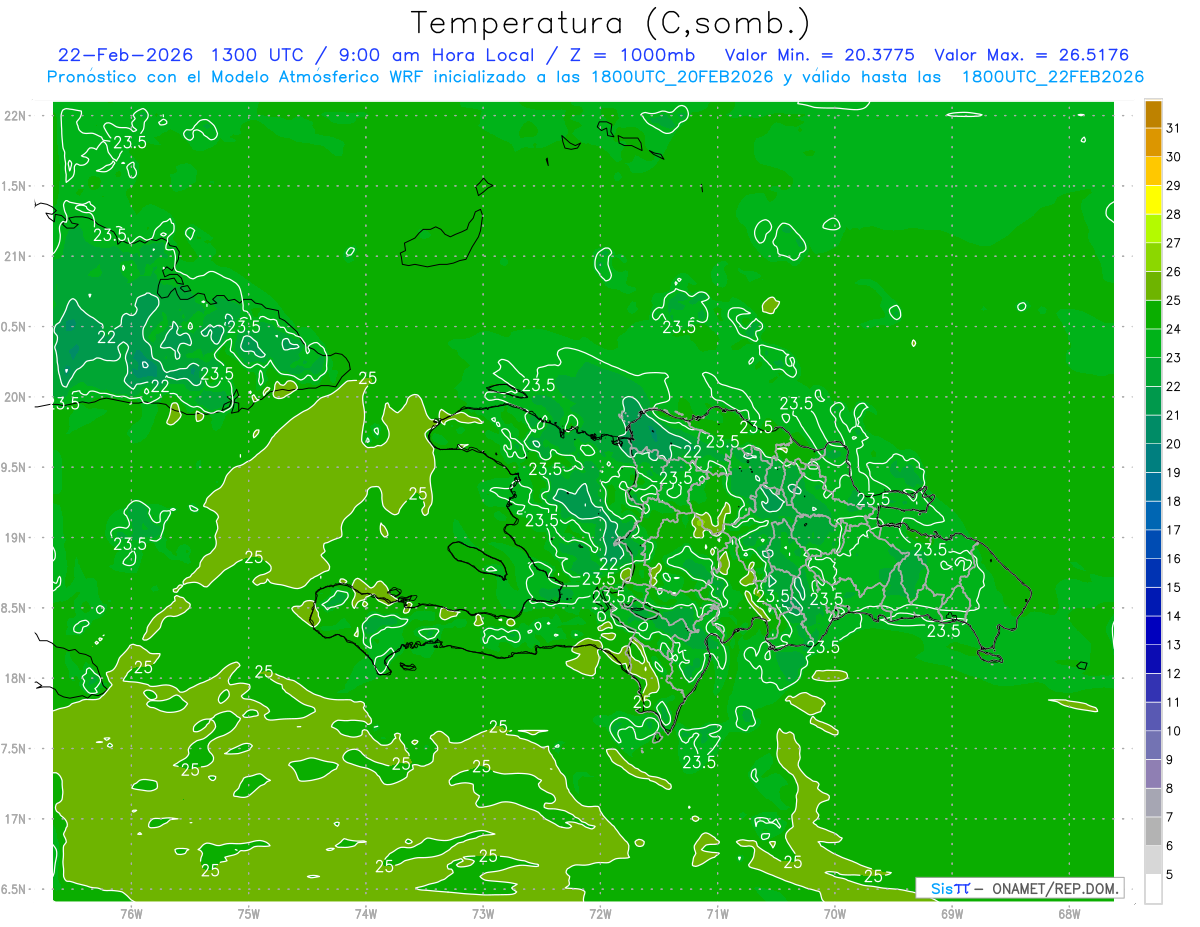Select the "Valor Min. = 20.3775" text

820,55
